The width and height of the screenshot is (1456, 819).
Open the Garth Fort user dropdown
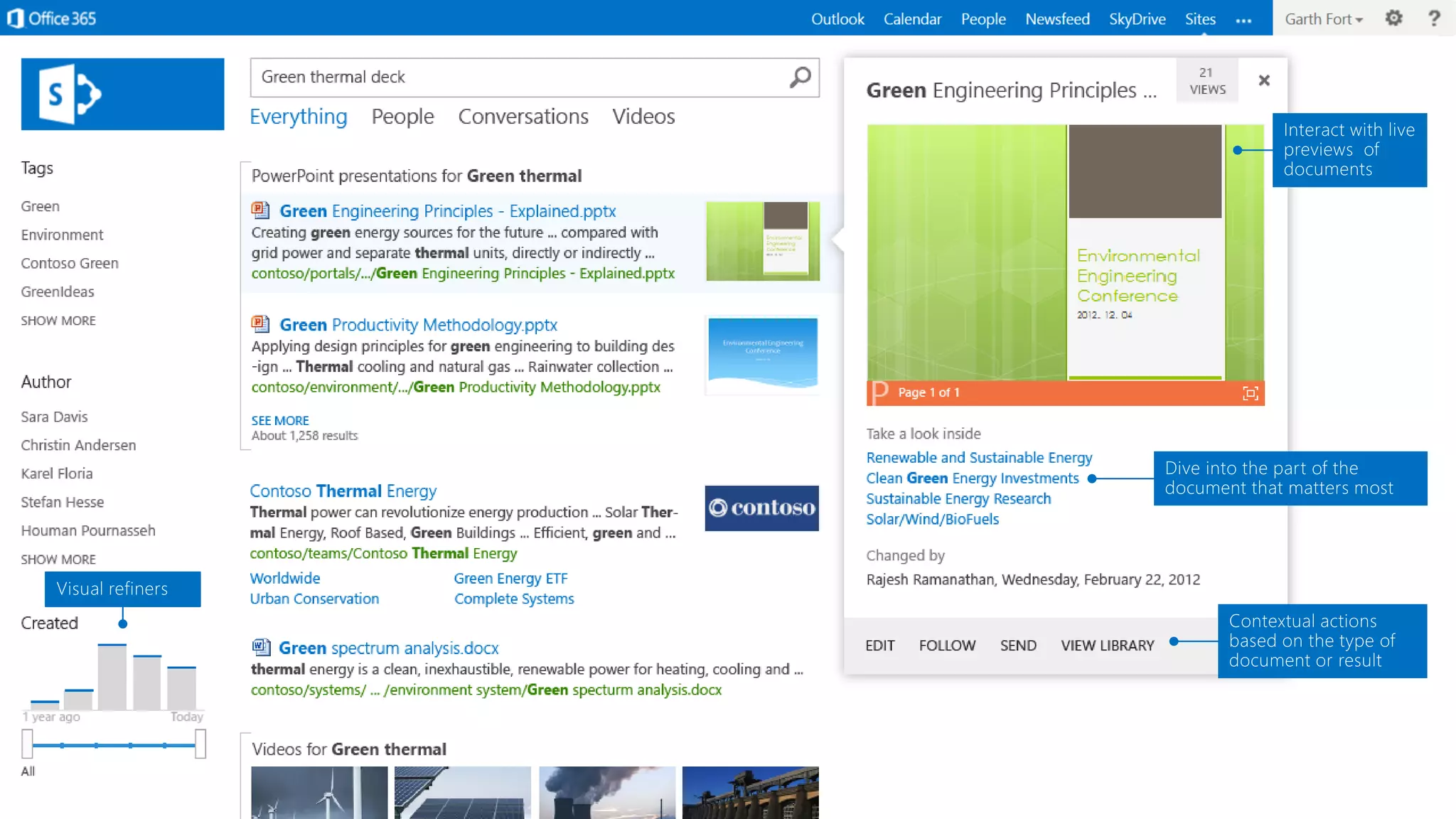click(1323, 19)
